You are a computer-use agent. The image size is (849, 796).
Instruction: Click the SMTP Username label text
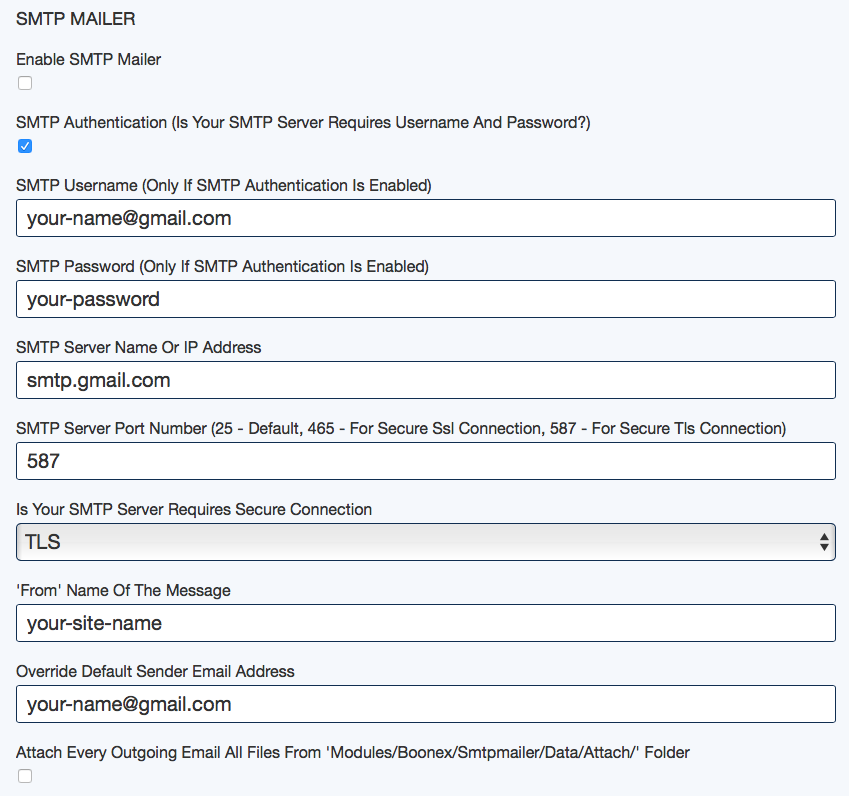(224, 185)
